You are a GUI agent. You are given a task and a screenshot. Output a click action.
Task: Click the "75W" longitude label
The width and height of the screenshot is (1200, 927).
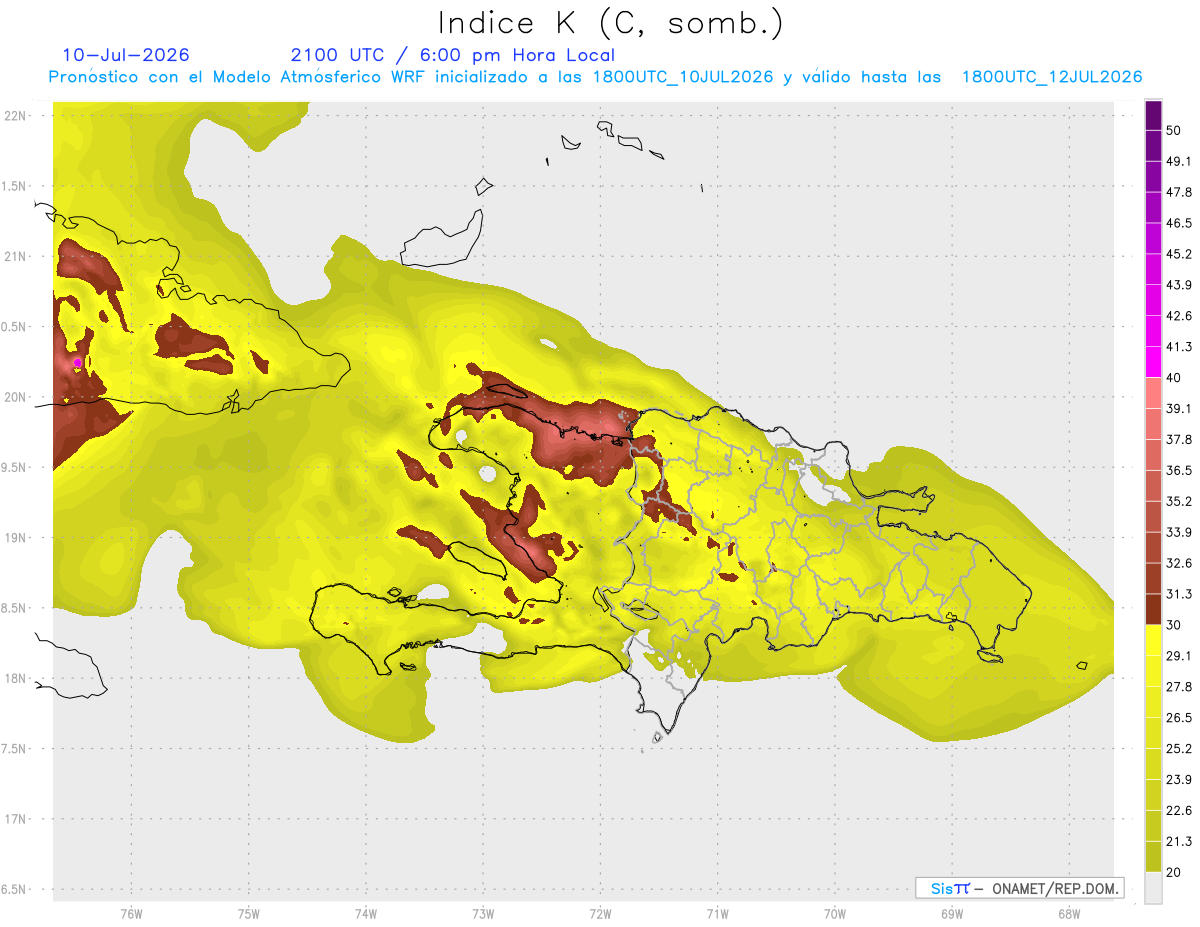coord(248,914)
